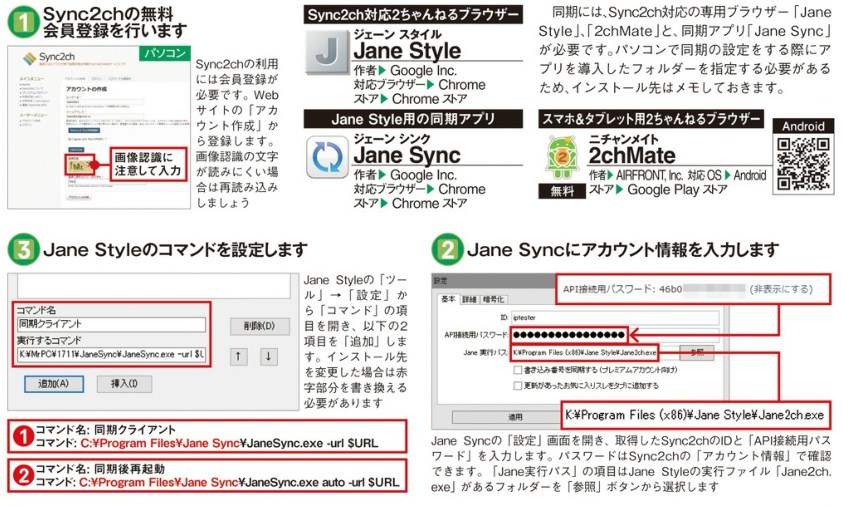Click 'Jane Syncにアカウント情報を入力します' heading
The width and height of the screenshot is (843, 507).
coord(623,250)
